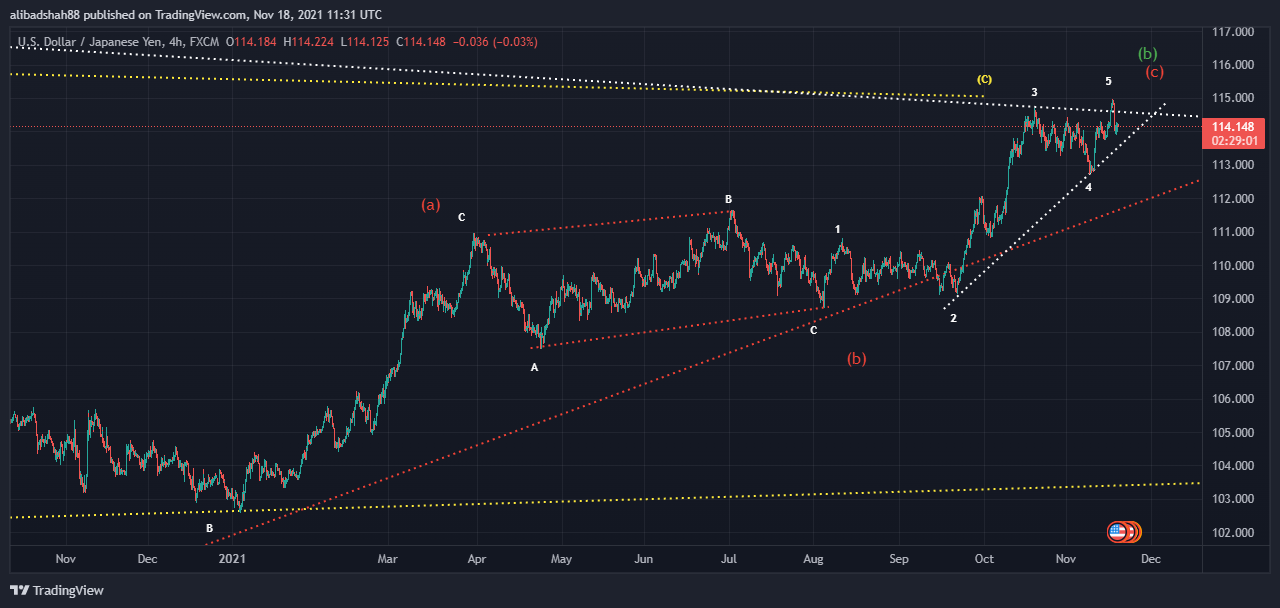Click the current price label 114.148
Viewport: 1280px width, 608px height.
coord(1234,127)
